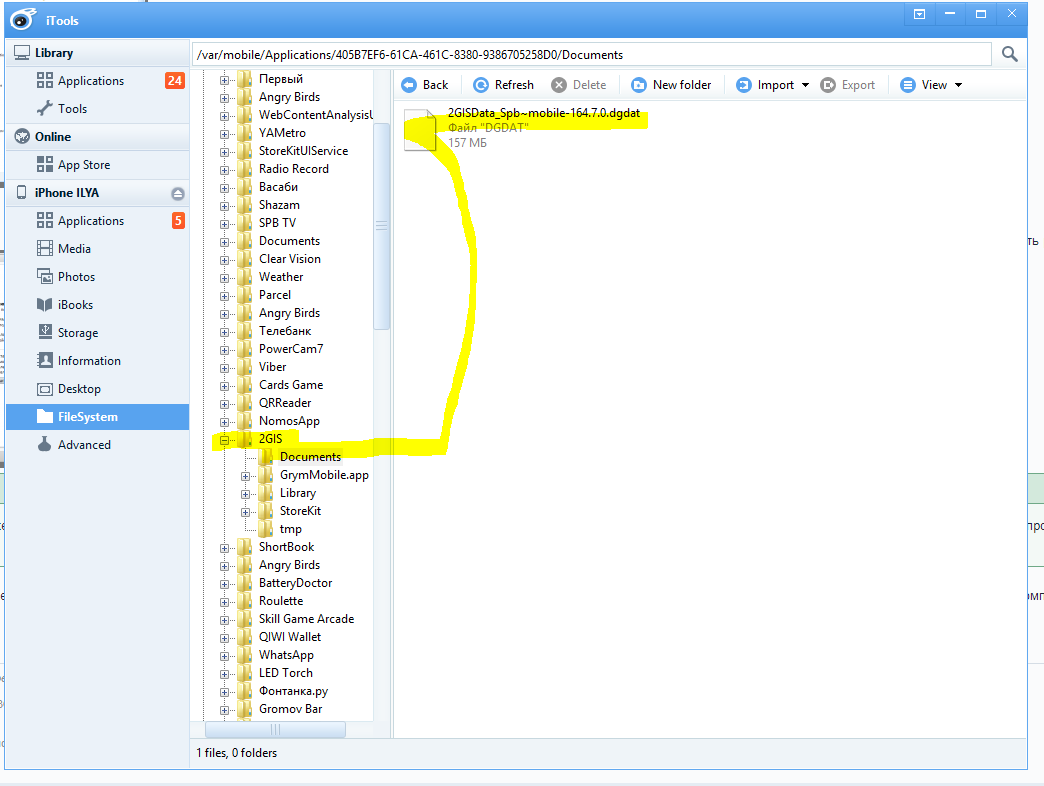
Task: Select the Первый folder
Action: pos(280,79)
